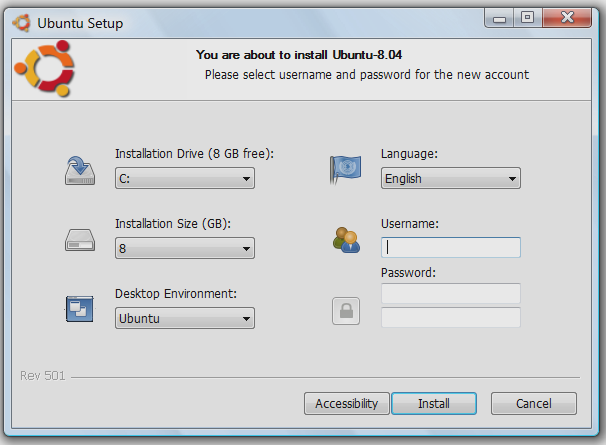Click the padlock icon beside Password

tap(346, 311)
